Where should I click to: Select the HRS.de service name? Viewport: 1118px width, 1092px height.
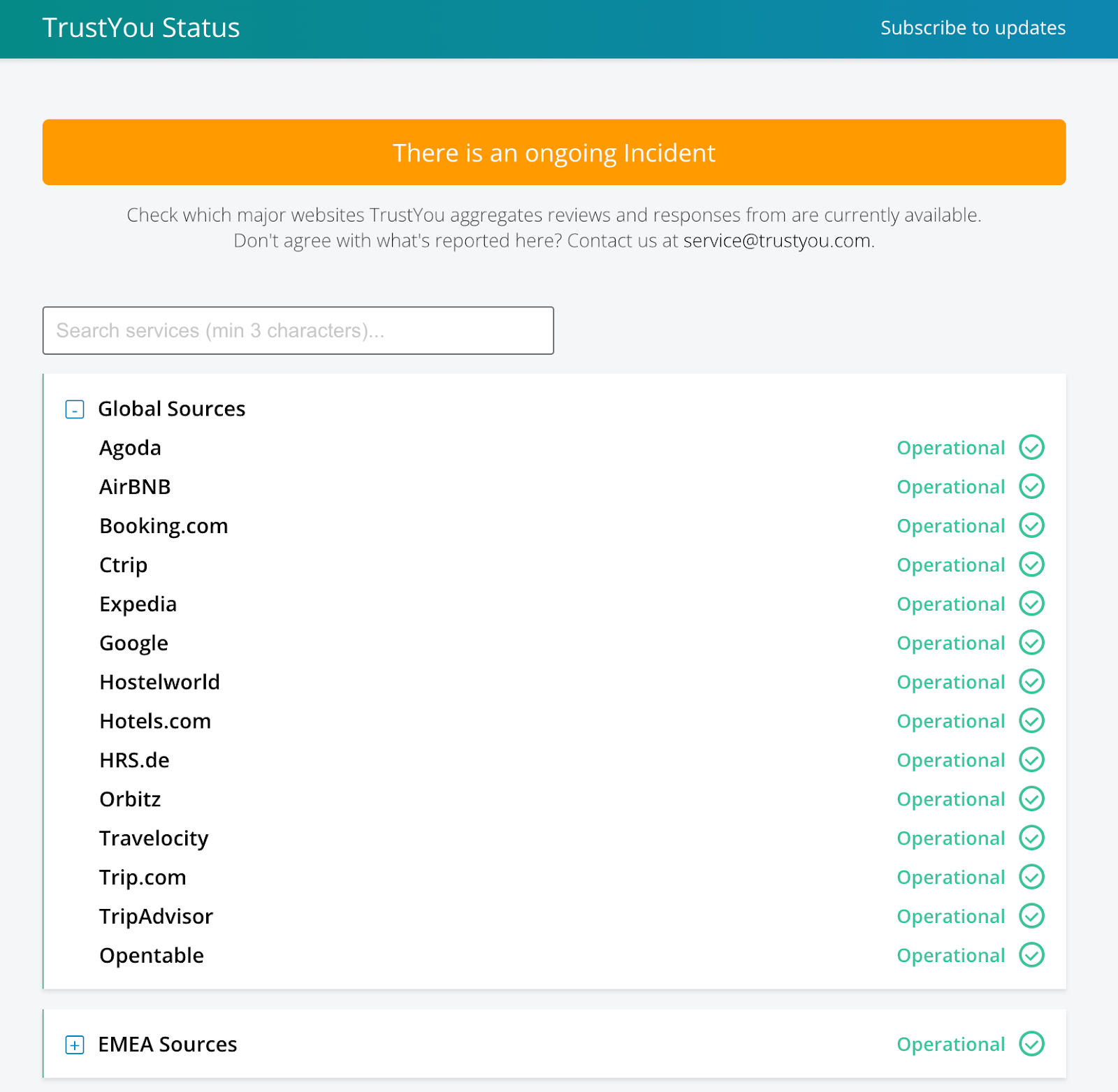coord(134,761)
